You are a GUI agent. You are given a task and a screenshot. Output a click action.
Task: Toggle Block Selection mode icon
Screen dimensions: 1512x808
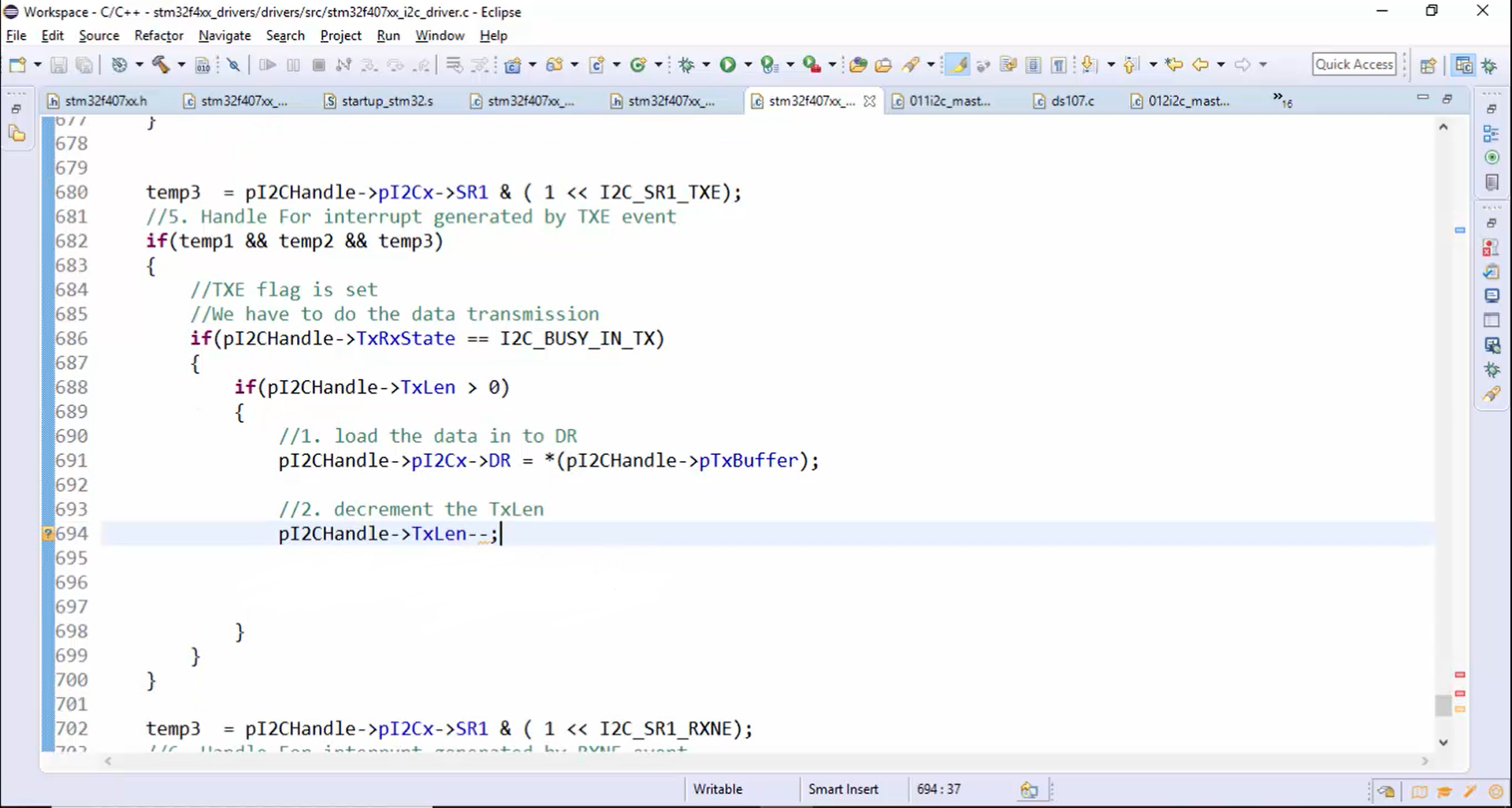tap(1033, 65)
